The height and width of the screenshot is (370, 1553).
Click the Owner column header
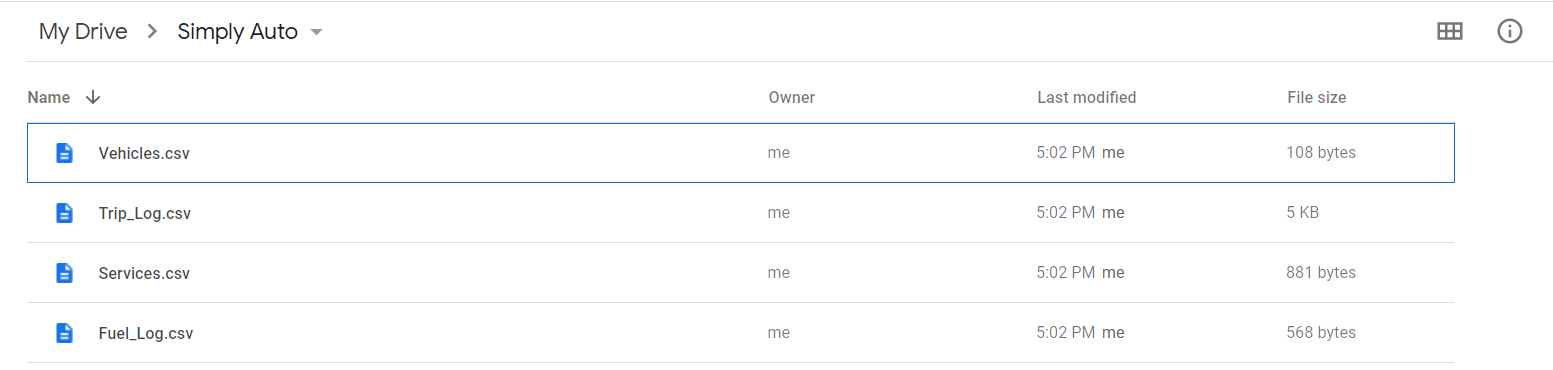click(x=791, y=97)
